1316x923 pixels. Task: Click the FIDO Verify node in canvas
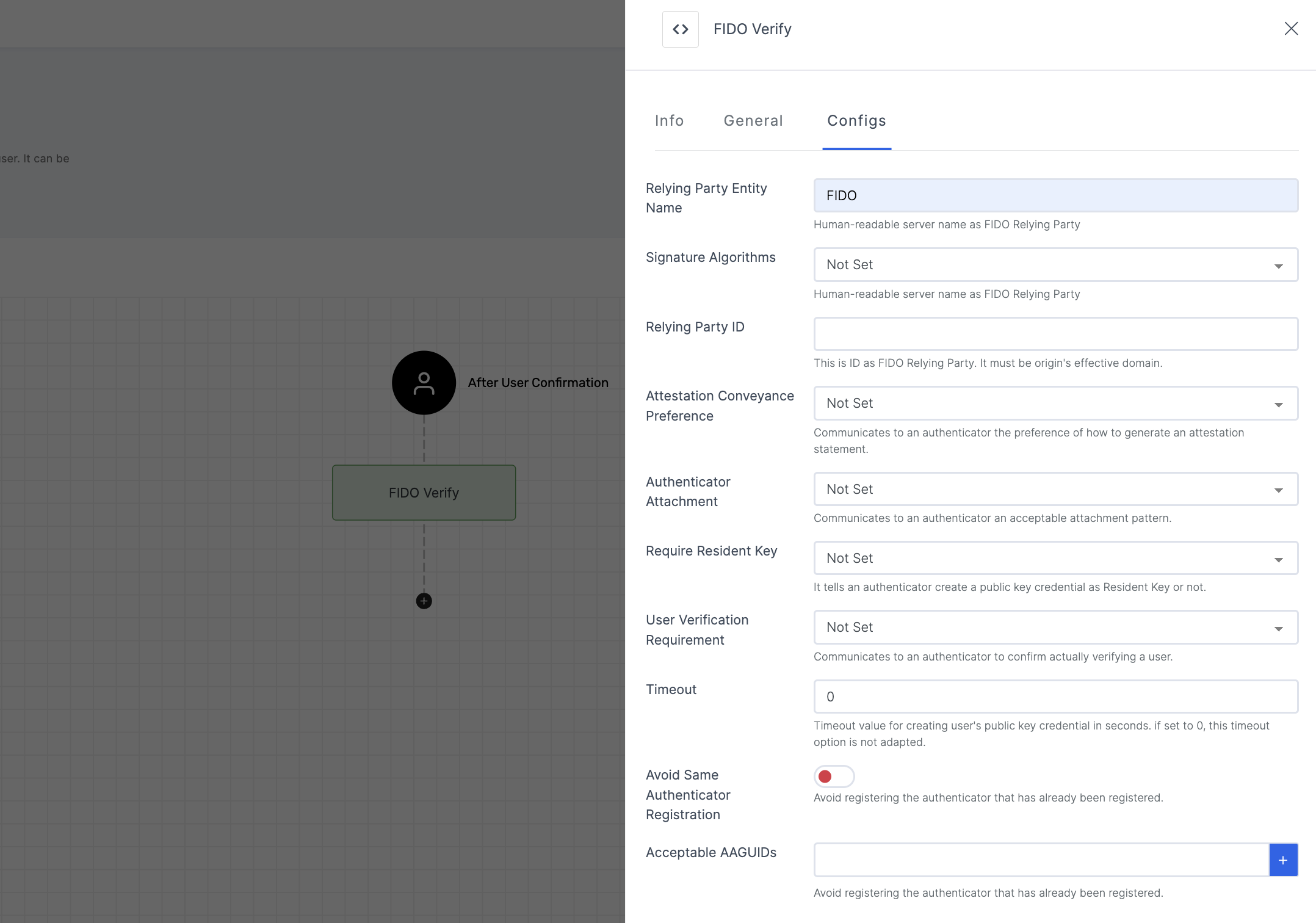click(423, 492)
